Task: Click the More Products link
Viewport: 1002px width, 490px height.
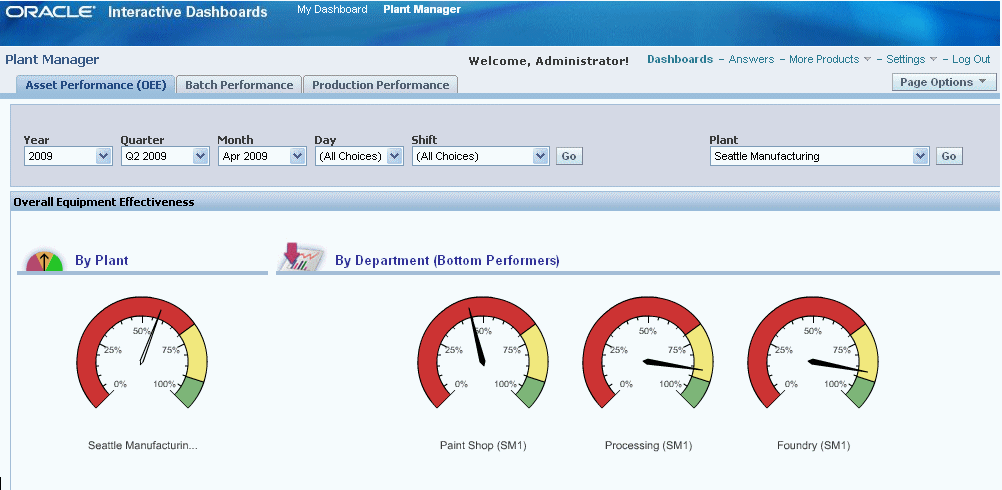Action: [824, 59]
